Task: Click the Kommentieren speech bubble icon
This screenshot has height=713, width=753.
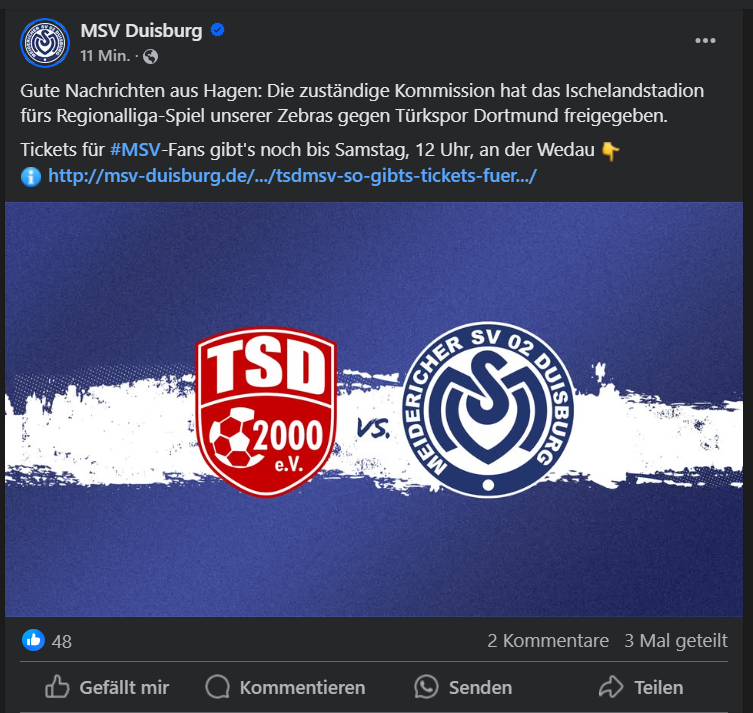Action: 218,687
